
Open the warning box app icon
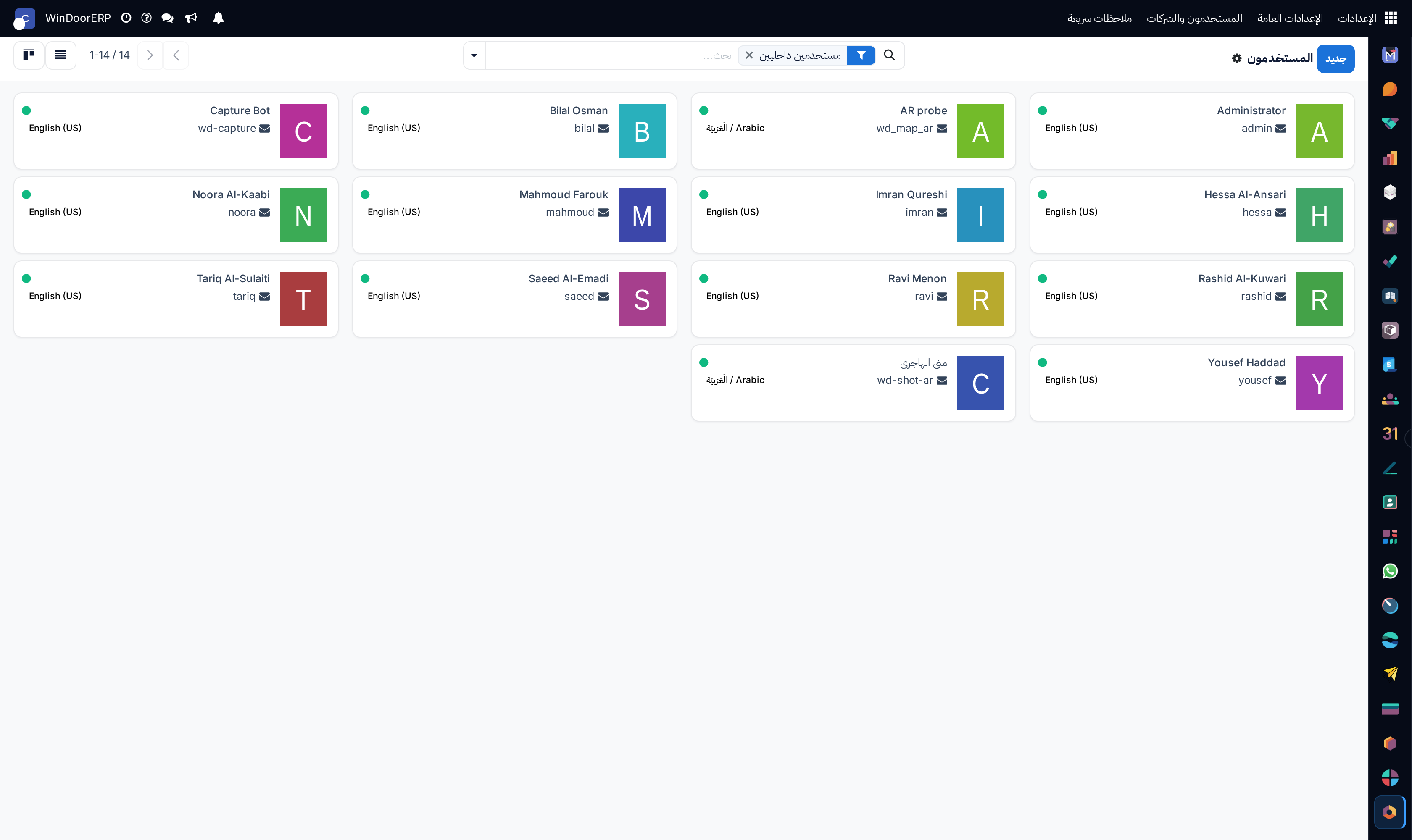(x=1390, y=330)
